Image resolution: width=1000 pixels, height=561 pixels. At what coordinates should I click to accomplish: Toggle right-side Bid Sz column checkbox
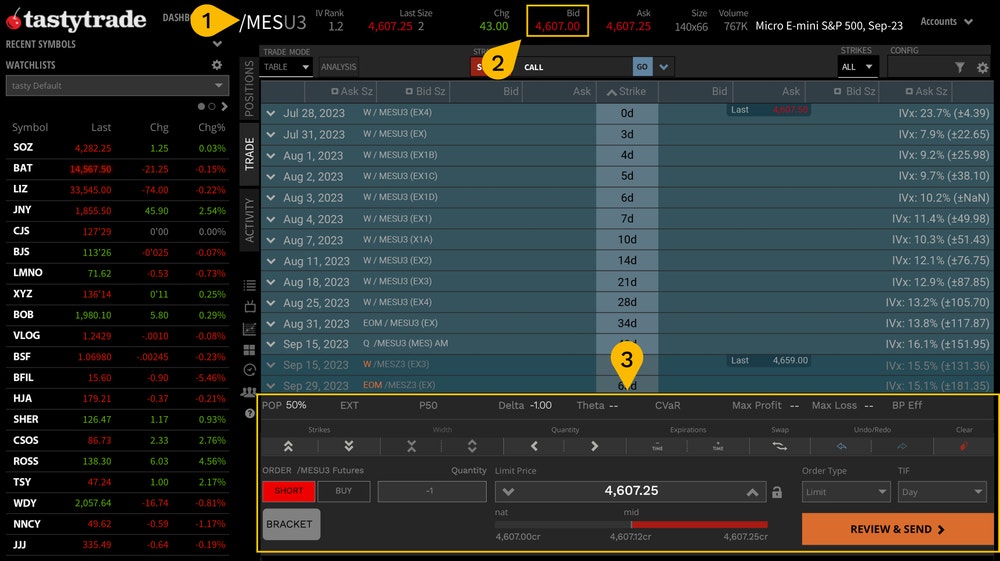(837, 92)
